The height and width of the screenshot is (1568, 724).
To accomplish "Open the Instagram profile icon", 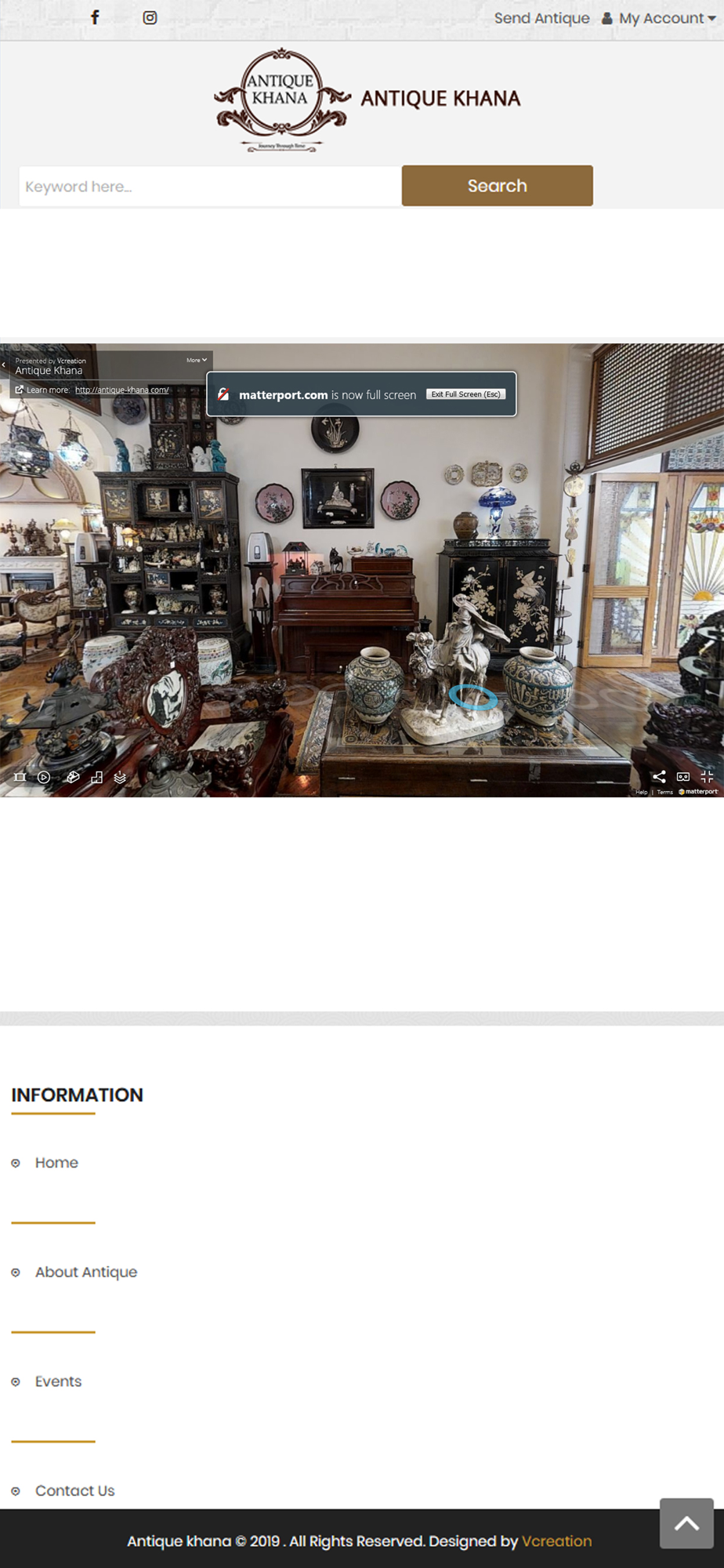I will click(x=150, y=17).
